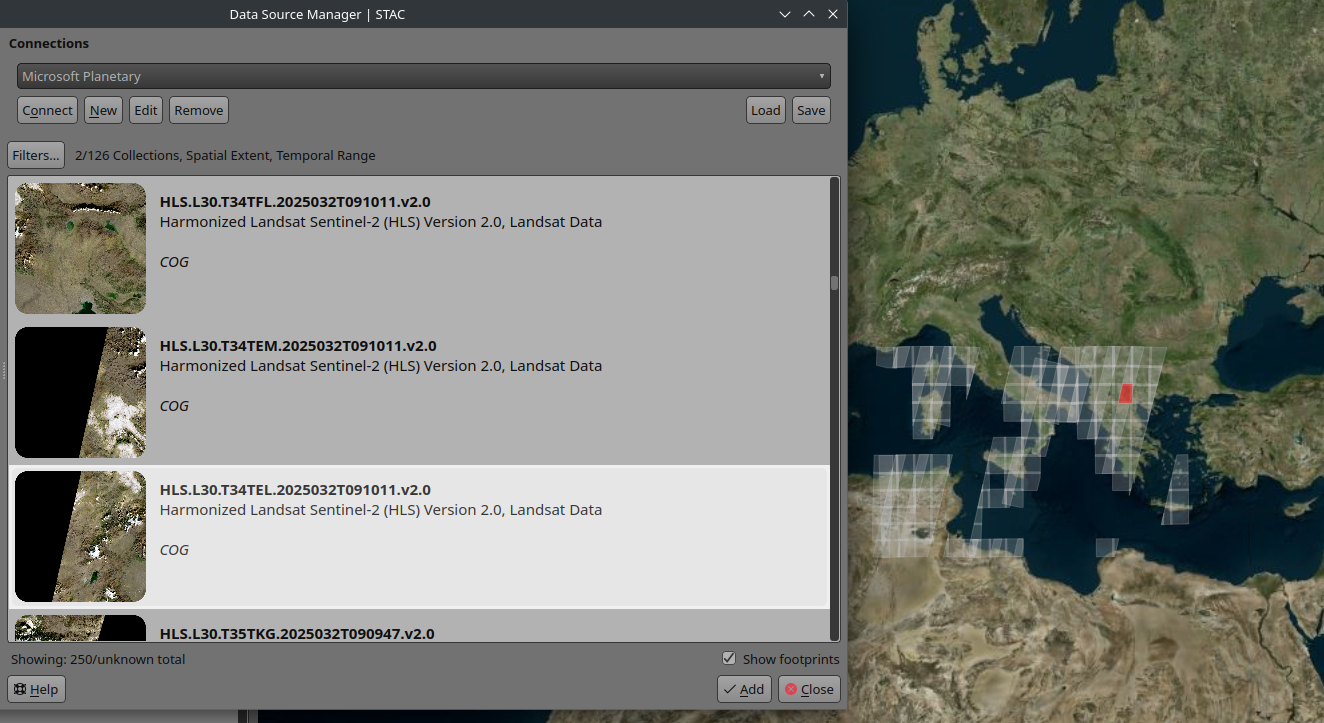
Task: Click the left-edge splitter handle of the dialog
Action: [x=4, y=371]
